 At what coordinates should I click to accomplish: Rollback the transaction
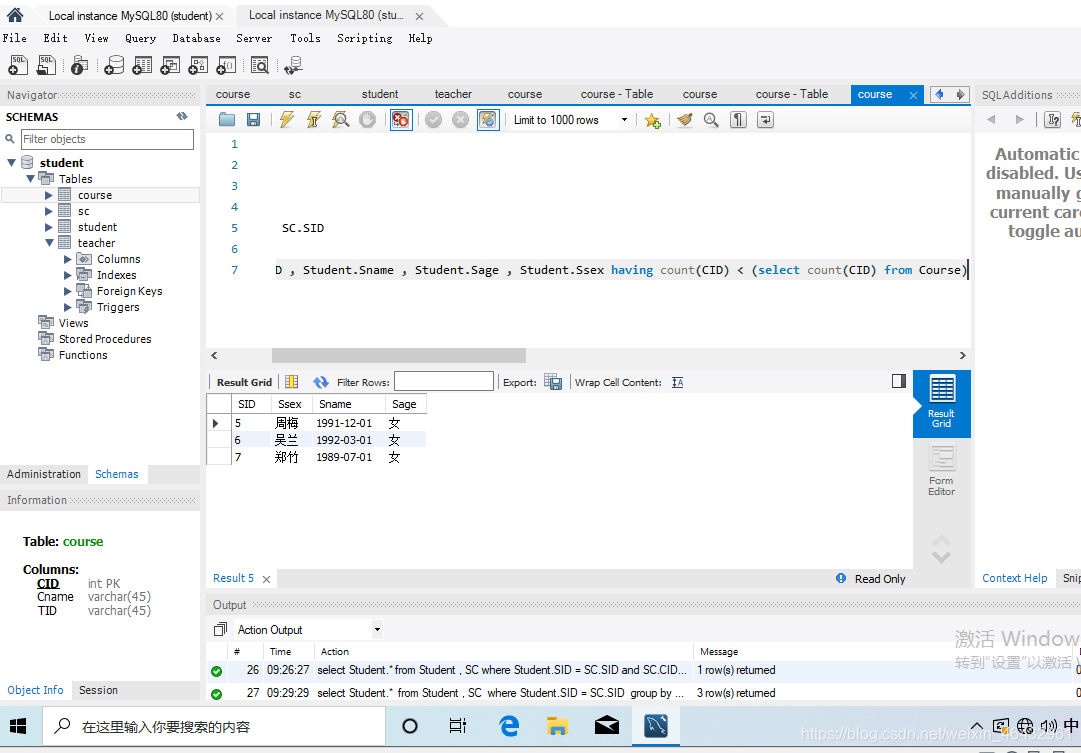(461, 119)
